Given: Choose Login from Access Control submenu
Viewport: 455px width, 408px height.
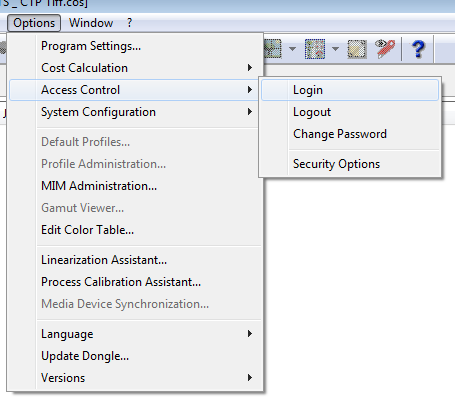Looking at the screenshot, I should point(350,90).
